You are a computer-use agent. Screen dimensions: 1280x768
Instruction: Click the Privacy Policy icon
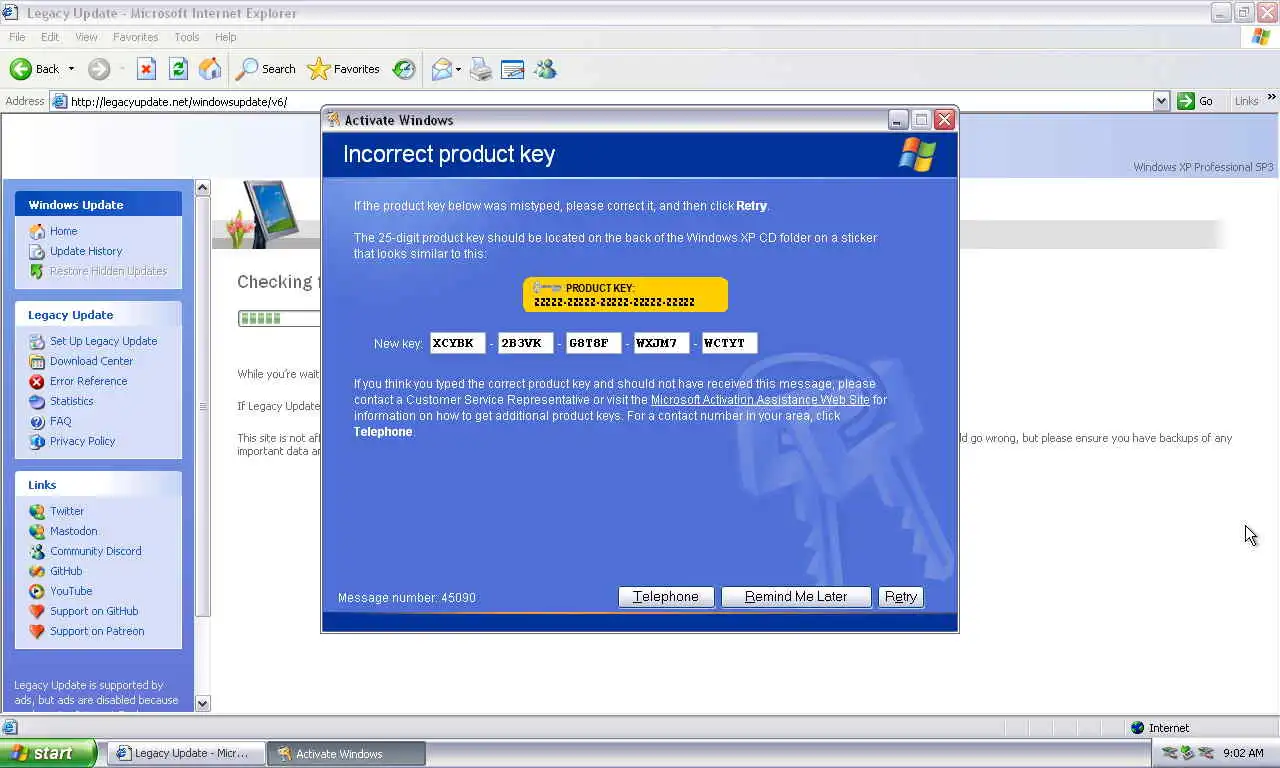click(37, 441)
